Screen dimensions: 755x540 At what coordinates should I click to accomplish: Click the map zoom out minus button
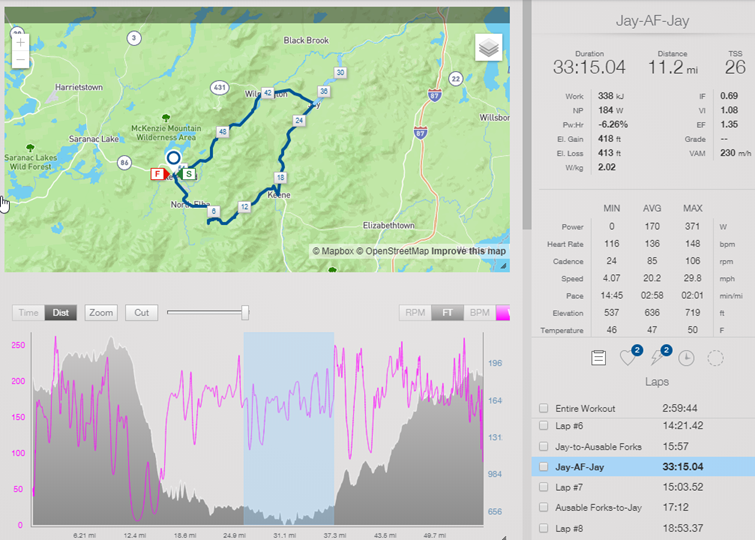[20, 60]
